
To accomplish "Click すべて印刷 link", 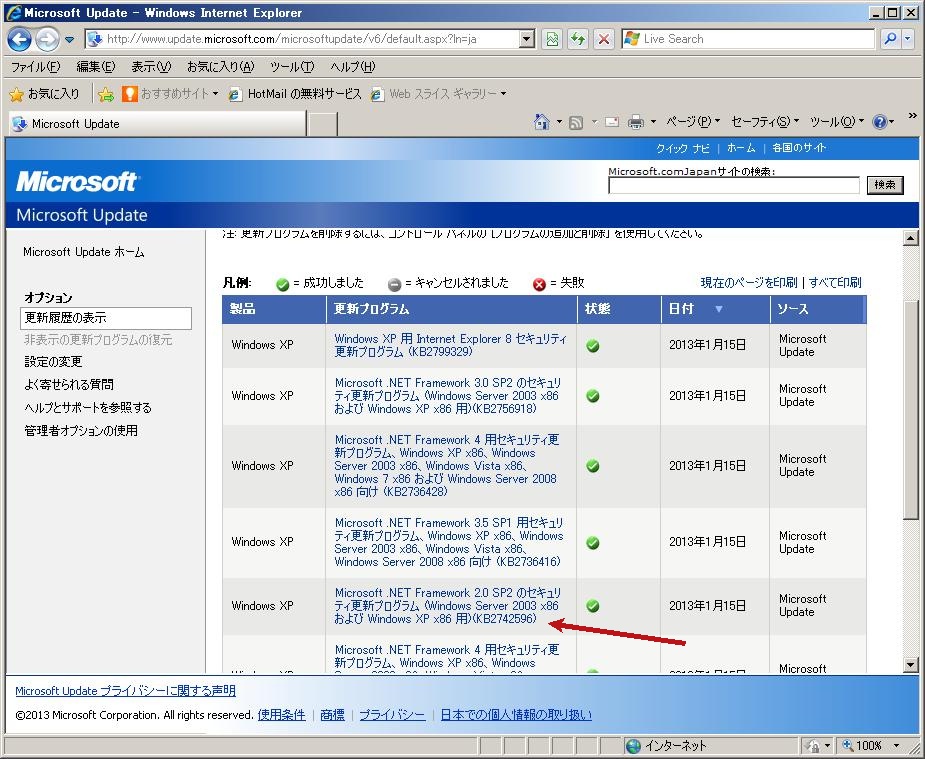I will click(835, 282).
